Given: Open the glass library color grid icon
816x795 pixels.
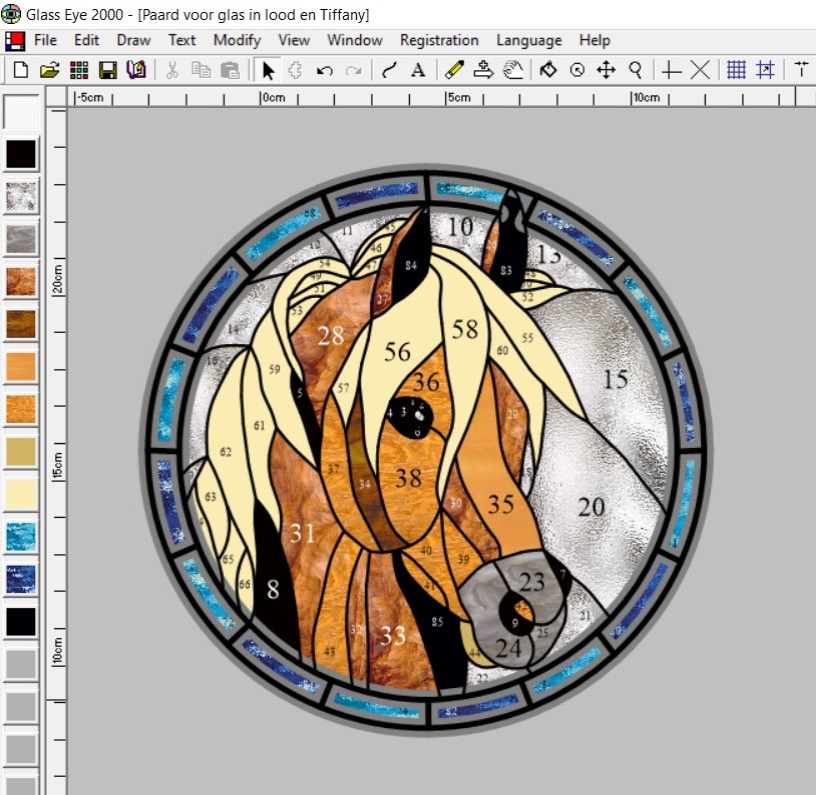Looking at the screenshot, I should pyautogui.click(x=78, y=70).
